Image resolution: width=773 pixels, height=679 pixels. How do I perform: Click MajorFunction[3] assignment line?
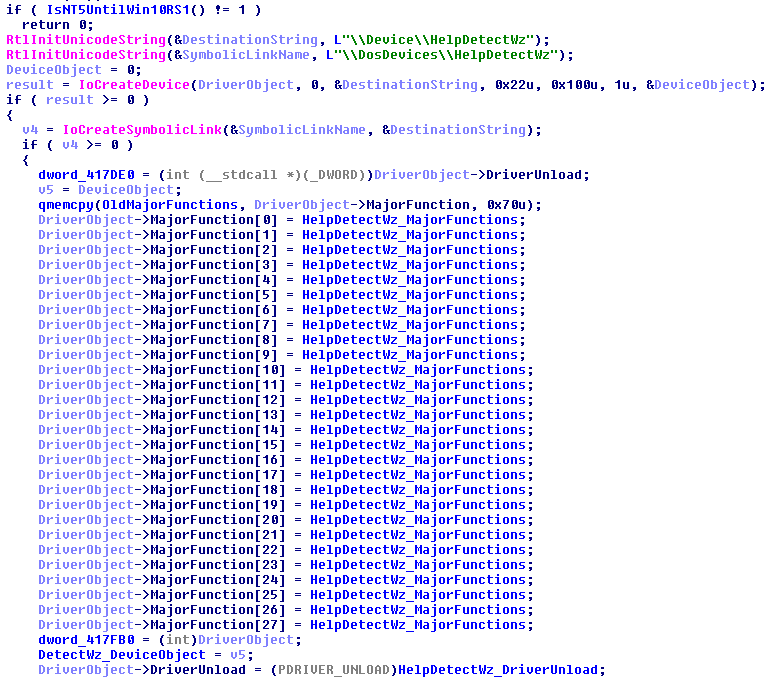[x=282, y=264]
